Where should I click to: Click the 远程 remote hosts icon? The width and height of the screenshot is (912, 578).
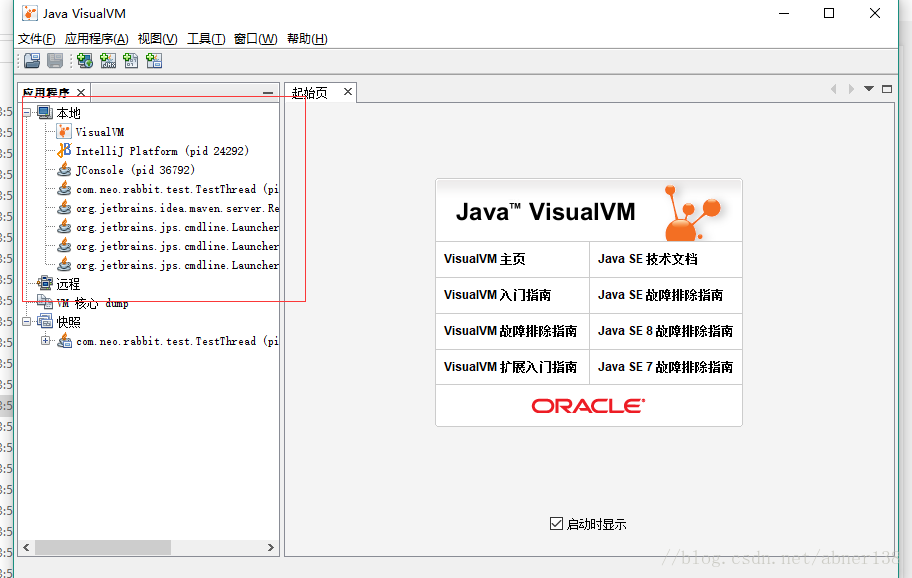tap(45, 283)
